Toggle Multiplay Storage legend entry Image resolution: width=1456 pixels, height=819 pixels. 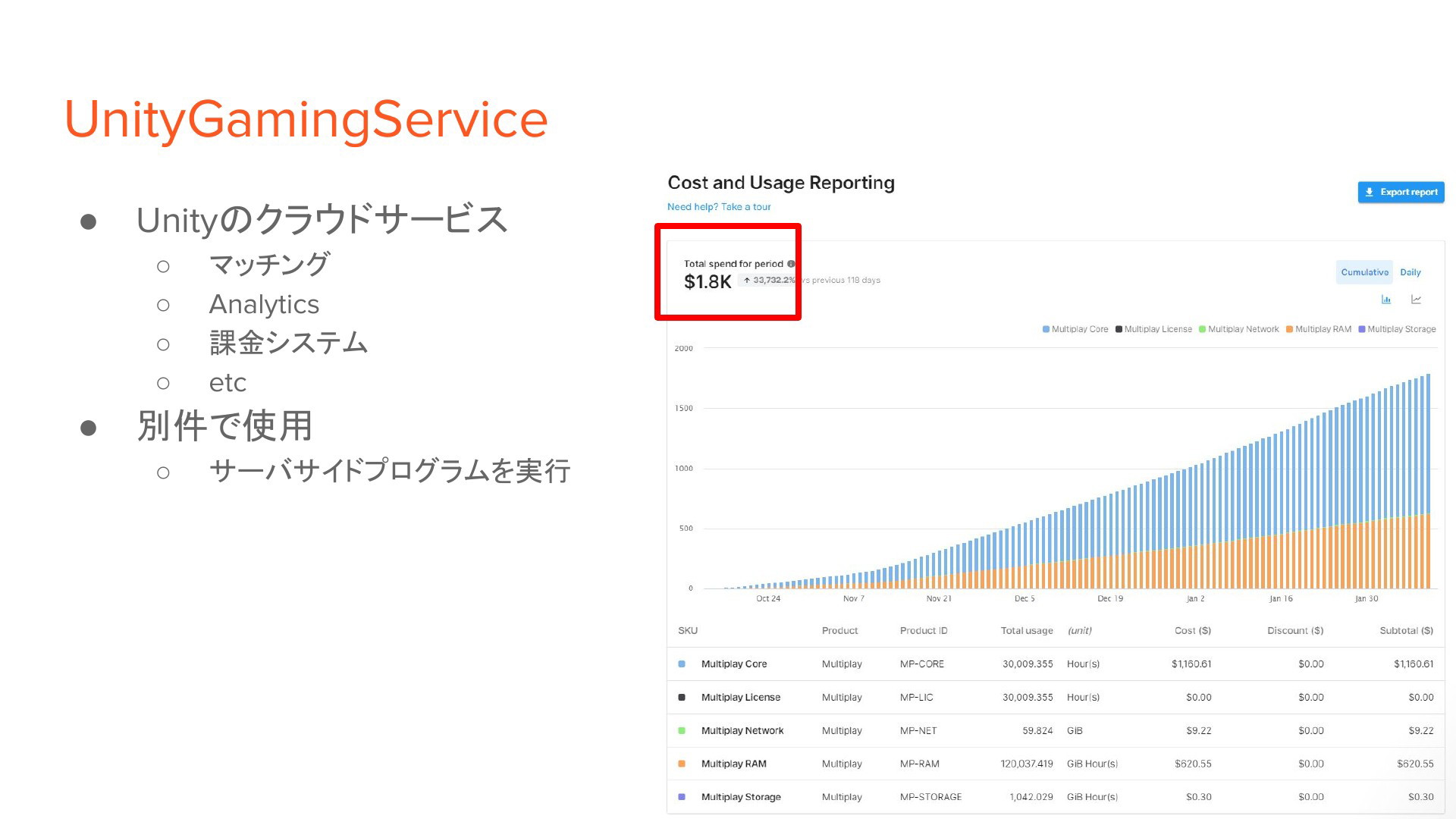[1397, 329]
